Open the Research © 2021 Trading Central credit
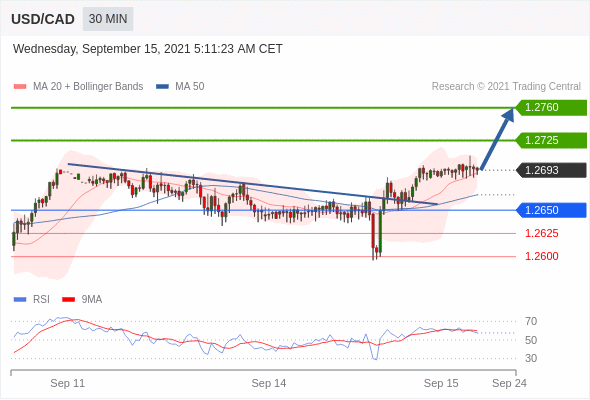 506,87
